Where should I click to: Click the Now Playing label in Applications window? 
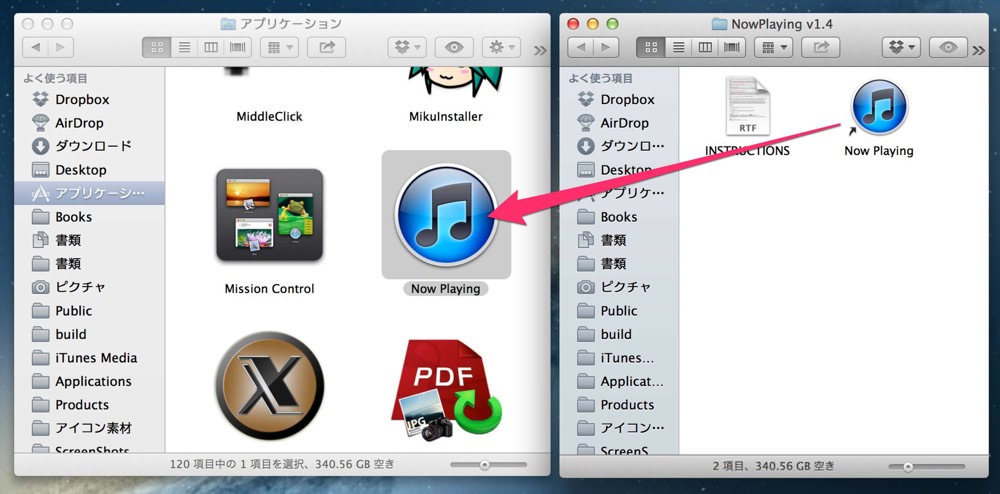446,289
